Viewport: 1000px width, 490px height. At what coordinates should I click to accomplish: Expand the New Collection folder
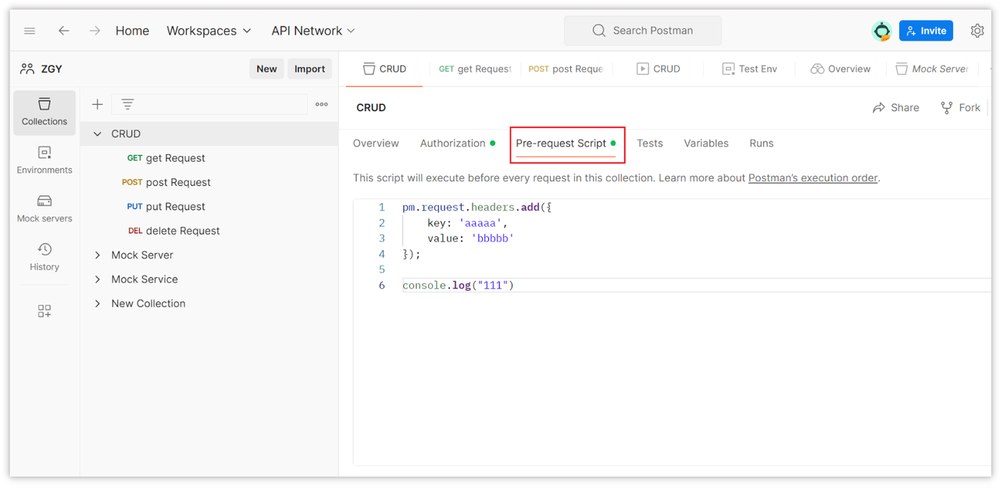[x=98, y=304]
